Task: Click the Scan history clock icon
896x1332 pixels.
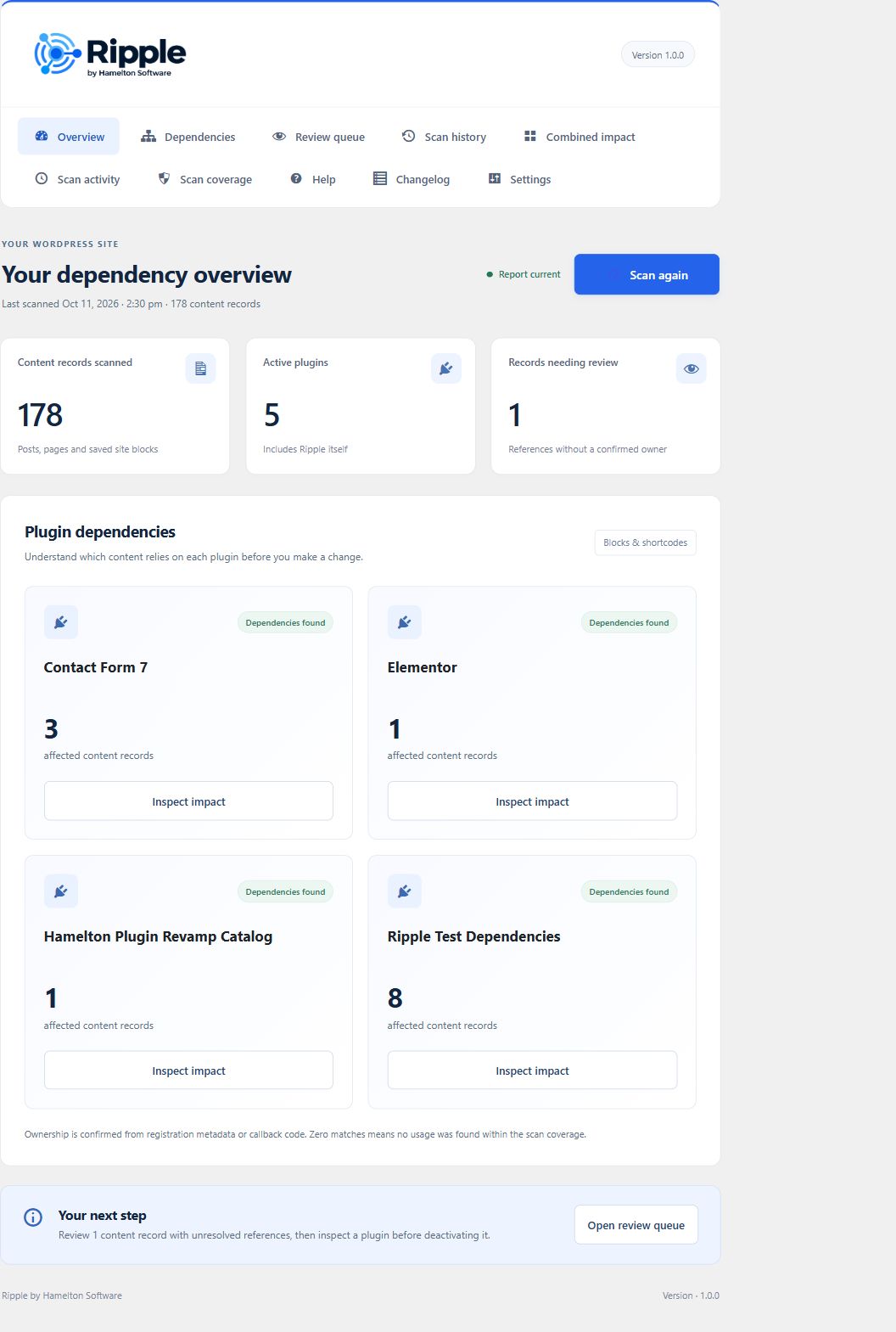Action: pyautogui.click(x=408, y=136)
